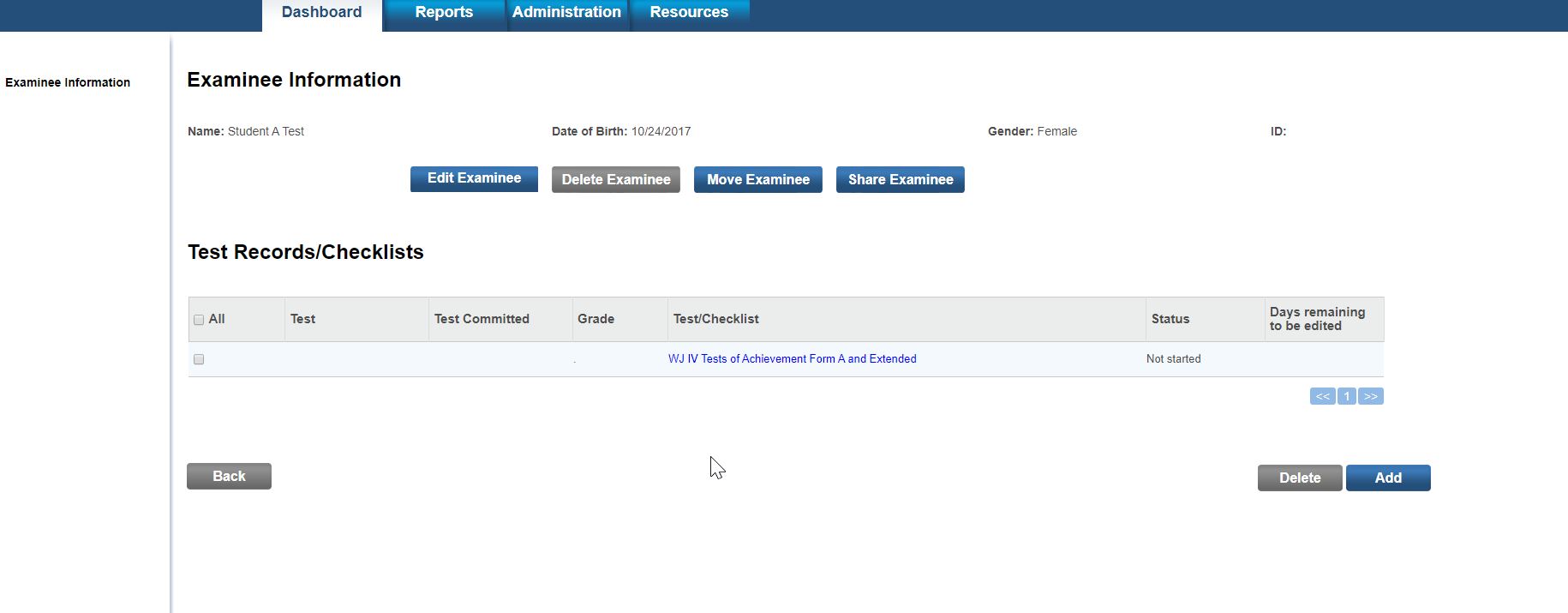Go to previous page of test records
This screenshot has width=1568, height=613.
click(x=1323, y=396)
